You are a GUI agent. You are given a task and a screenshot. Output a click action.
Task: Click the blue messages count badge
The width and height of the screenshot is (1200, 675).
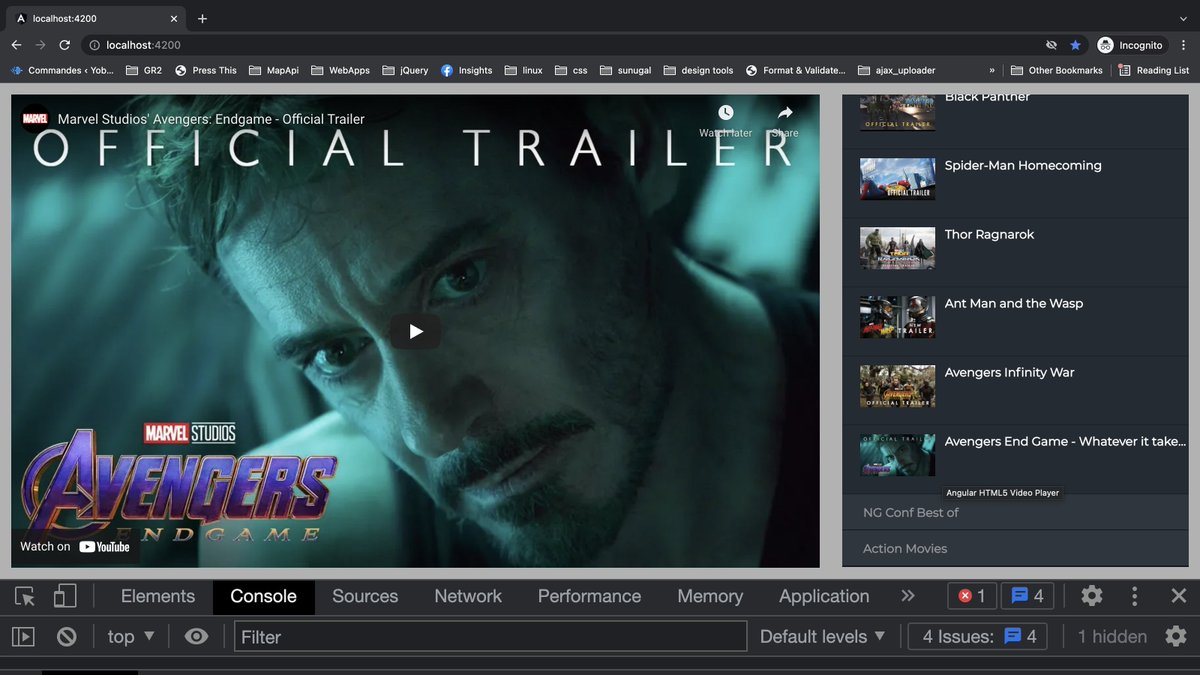tap(1027, 596)
